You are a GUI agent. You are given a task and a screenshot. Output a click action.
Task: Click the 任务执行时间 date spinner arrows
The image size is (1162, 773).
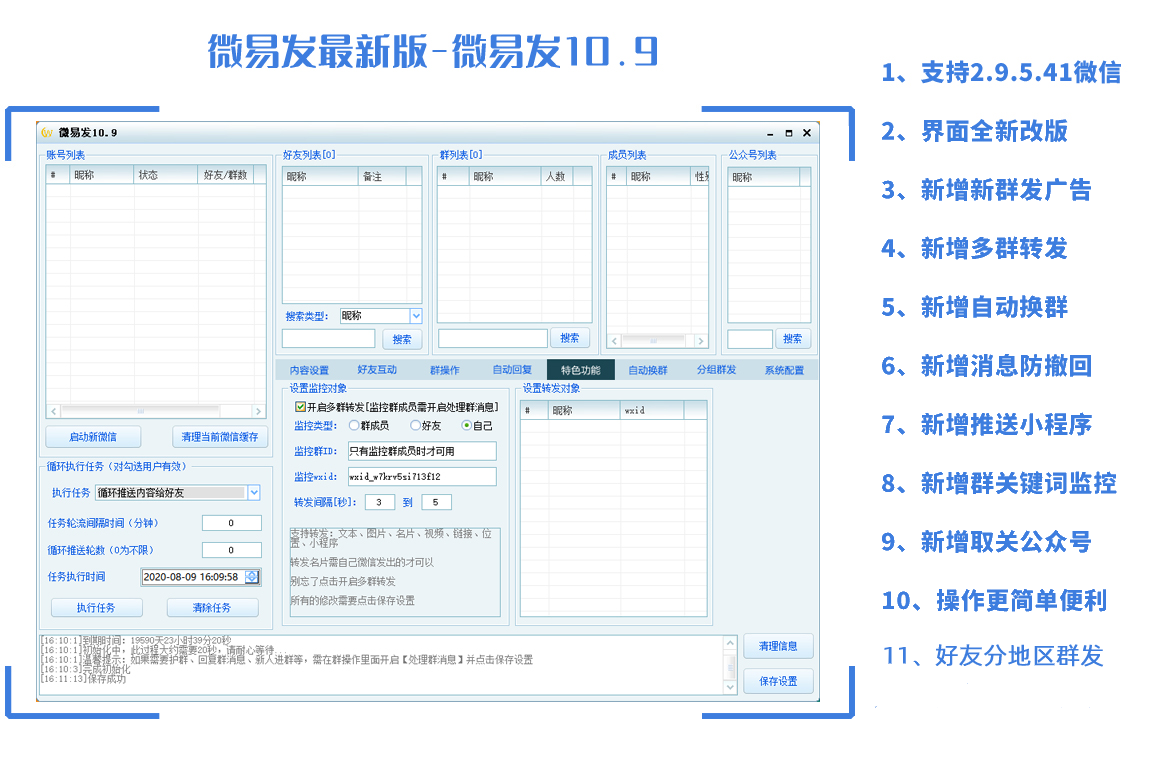coord(251,577)
